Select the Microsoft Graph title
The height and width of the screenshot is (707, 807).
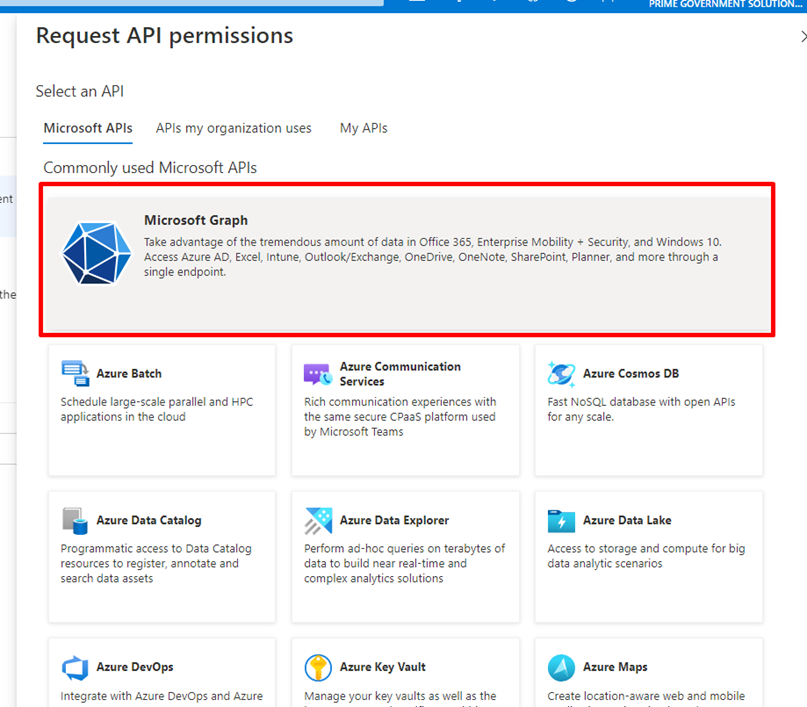coord(196,220)
